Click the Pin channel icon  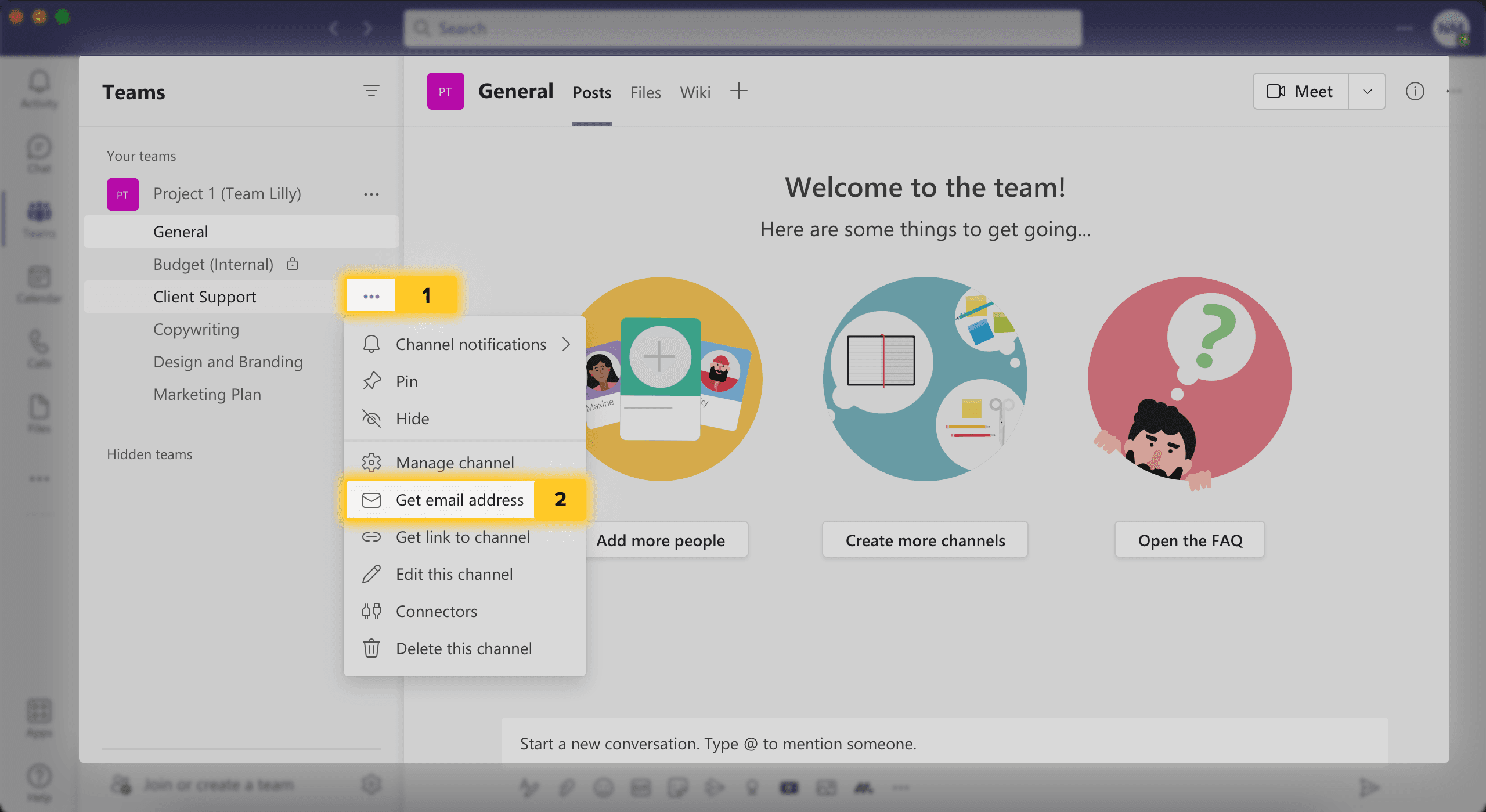tap(371, 380)
